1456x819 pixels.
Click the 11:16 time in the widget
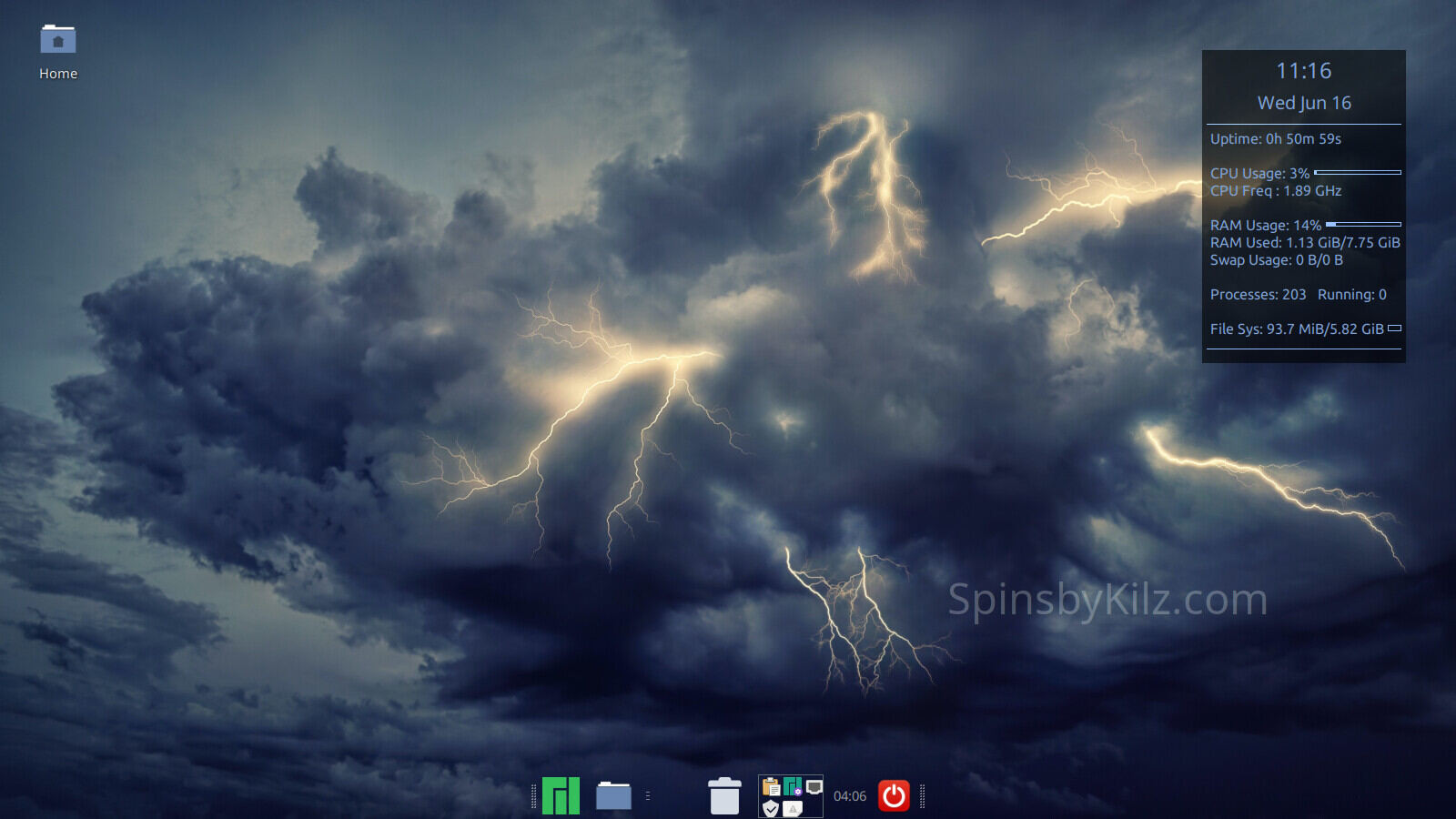tap(1303, 71)
